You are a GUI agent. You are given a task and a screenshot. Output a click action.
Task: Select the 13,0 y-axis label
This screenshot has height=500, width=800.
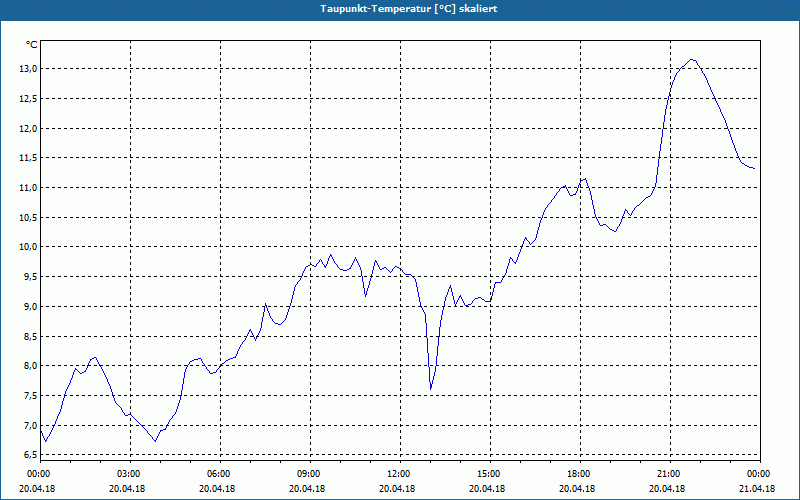(29, 69)
